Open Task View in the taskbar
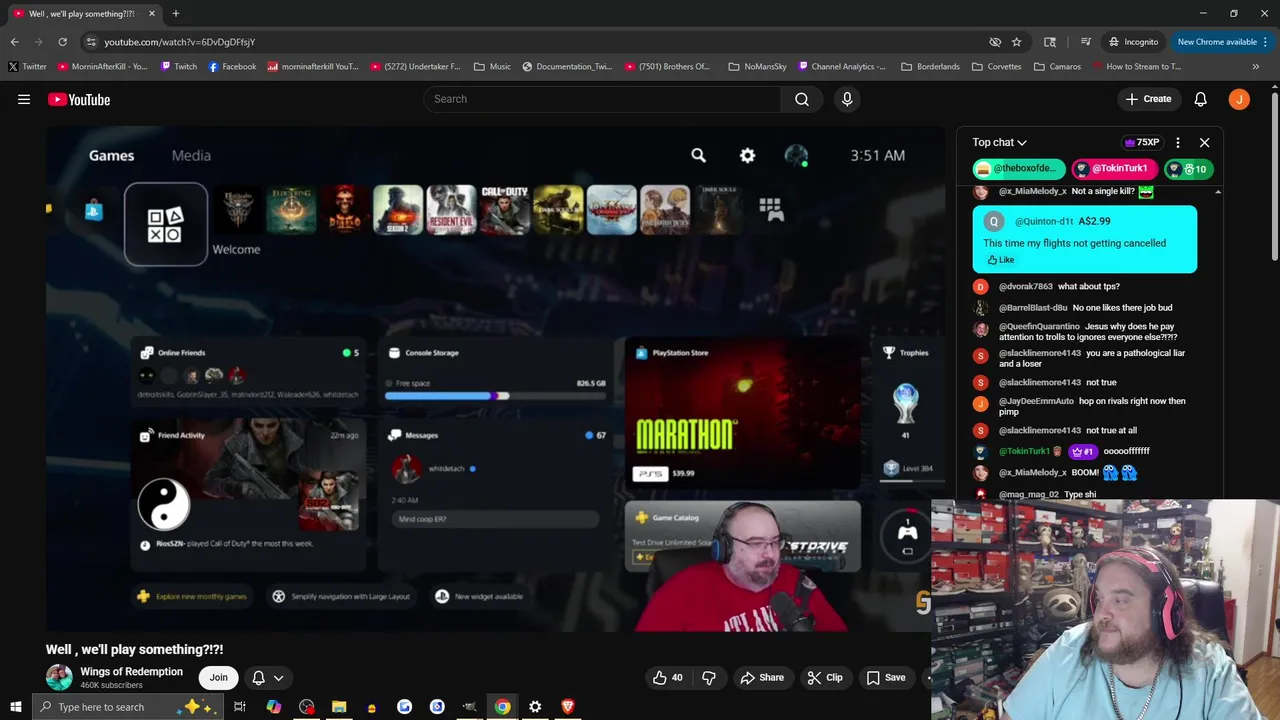 click(x=240, y=707)
